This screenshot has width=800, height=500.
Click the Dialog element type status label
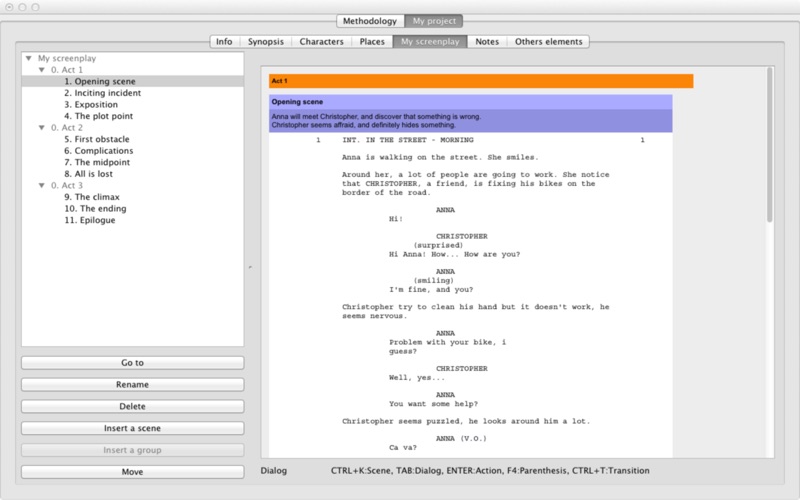tap(273, 470)
